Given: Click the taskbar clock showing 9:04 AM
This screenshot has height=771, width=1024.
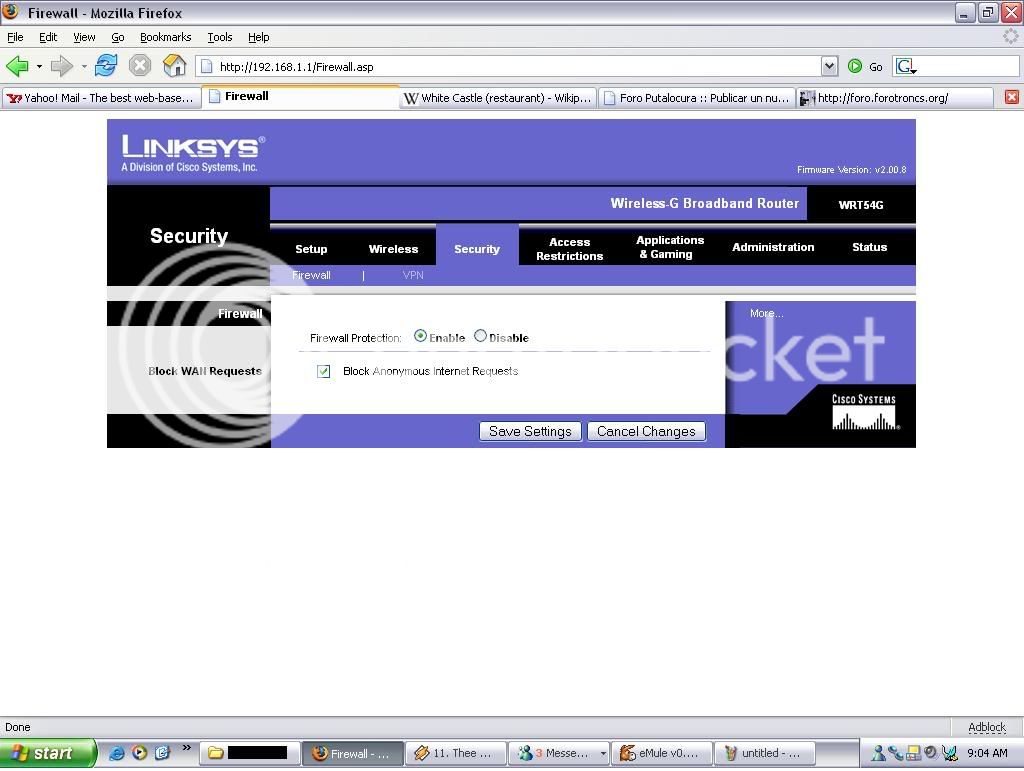Looking at the screenshot, I should click(987, 753).
